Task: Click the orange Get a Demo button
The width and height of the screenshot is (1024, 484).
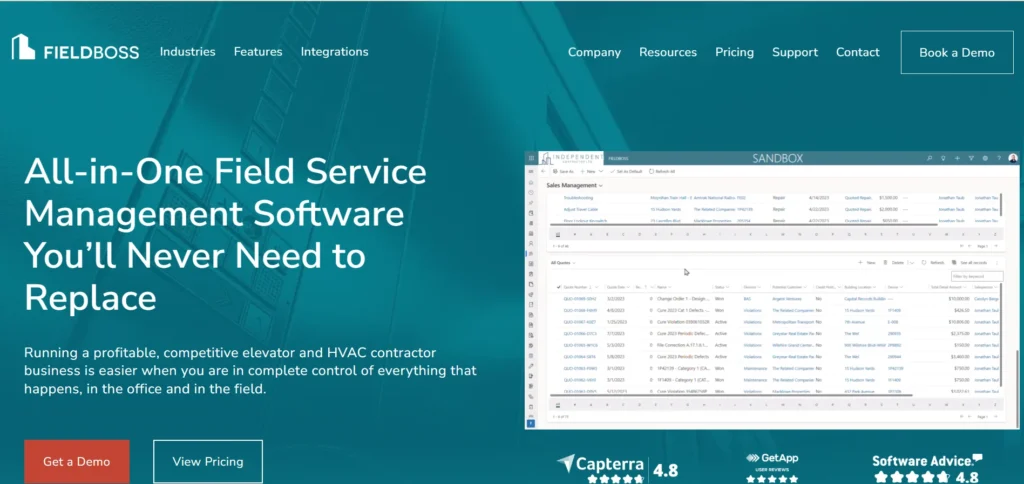Action: point(76,461)
